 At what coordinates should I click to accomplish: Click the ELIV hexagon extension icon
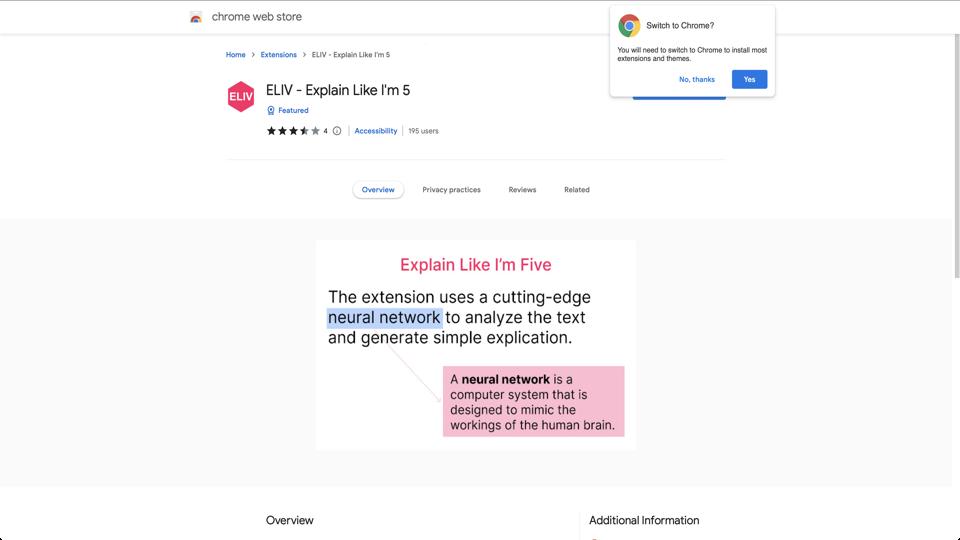coord(241,96)
